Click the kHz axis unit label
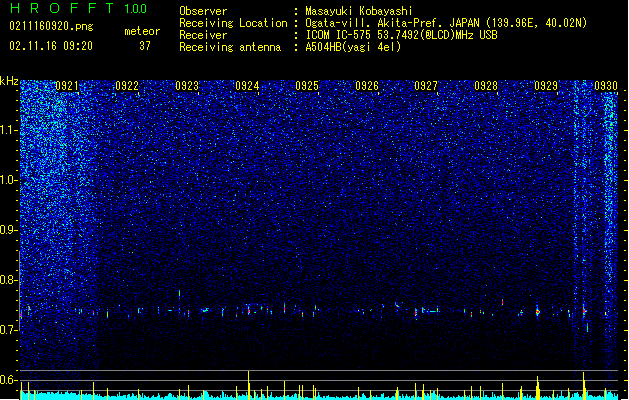The image size is (629, 400). [x=9, y=81]
